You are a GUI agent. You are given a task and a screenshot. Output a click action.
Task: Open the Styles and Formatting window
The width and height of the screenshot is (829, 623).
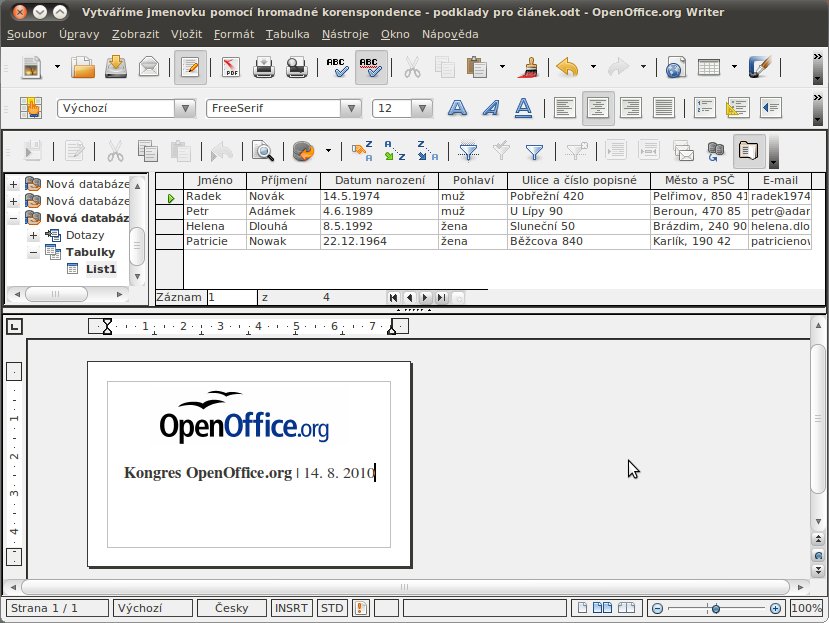[x=31, y=108]
